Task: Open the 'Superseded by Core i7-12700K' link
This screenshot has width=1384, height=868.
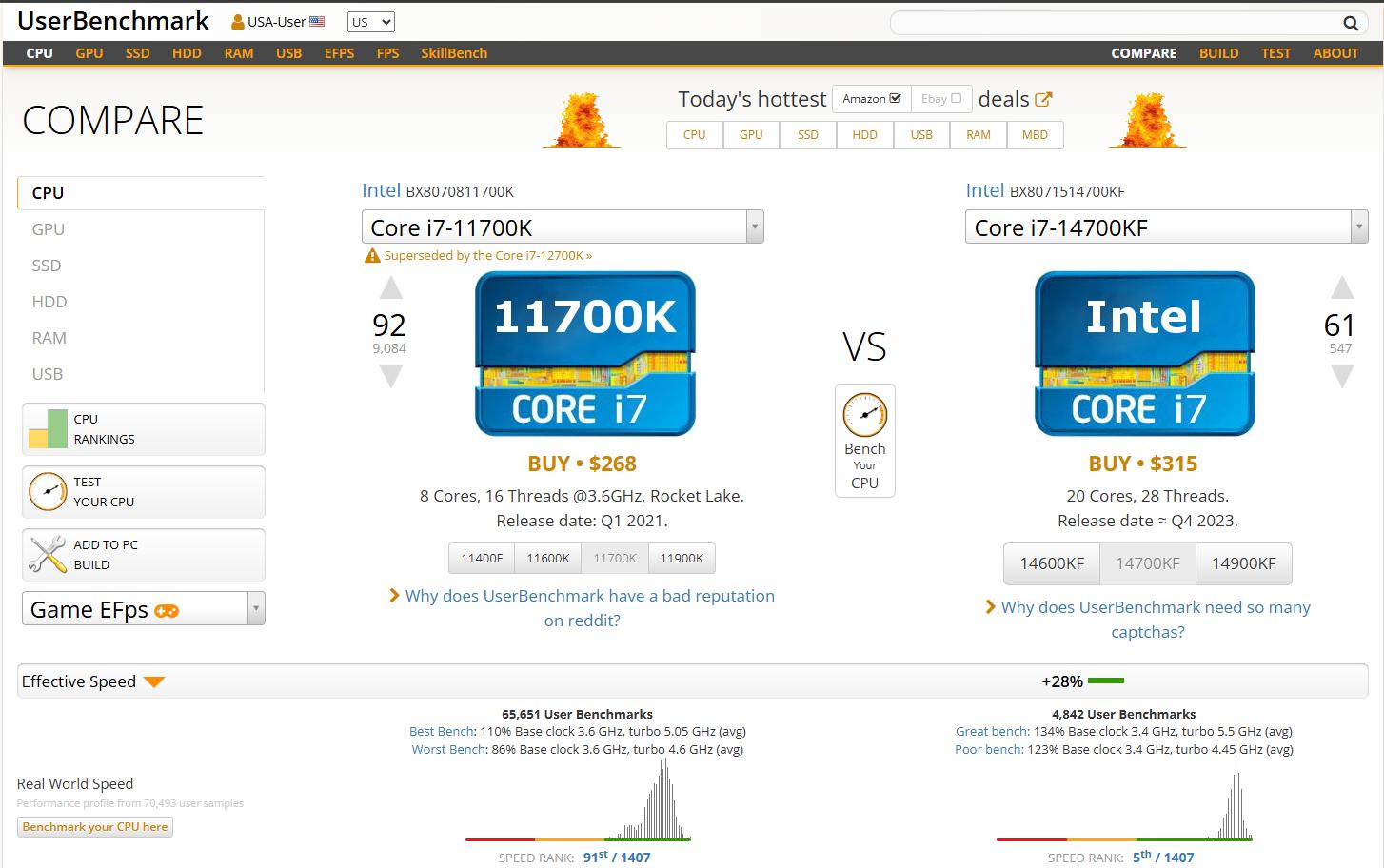Action: tap(487, 256)
